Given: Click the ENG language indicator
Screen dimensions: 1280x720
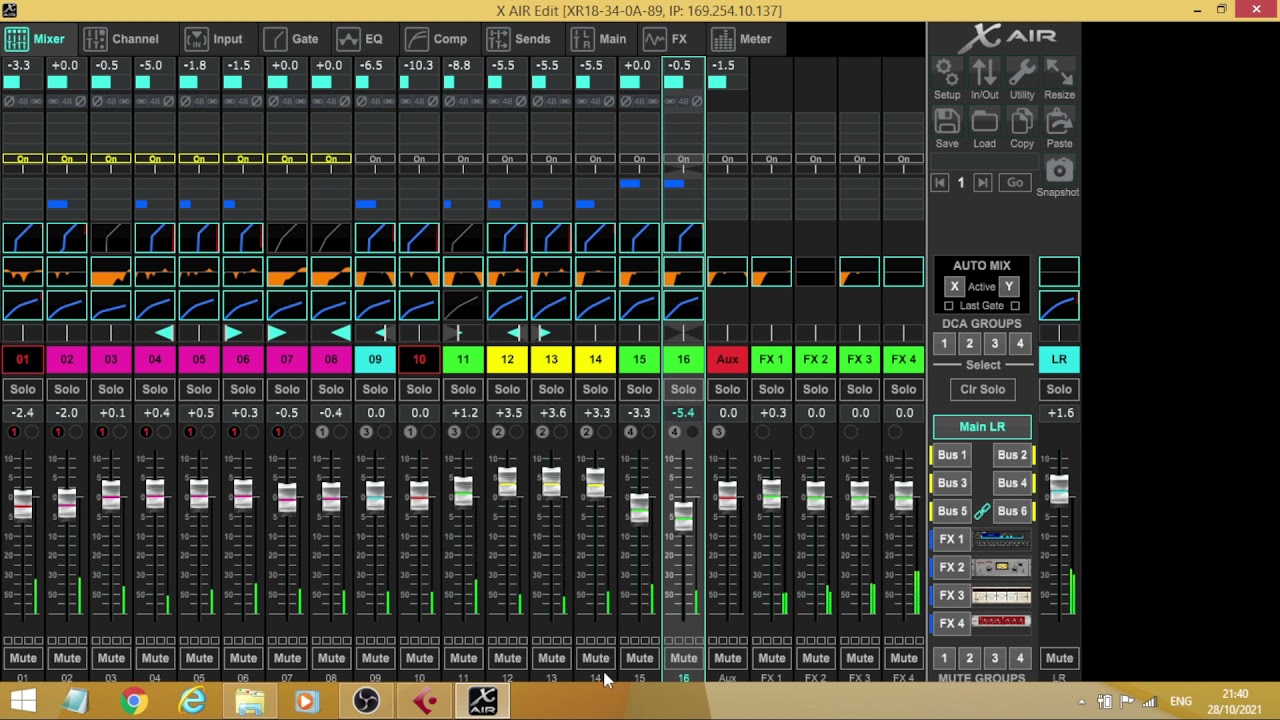Looking at the screenshot, I should tap(1181, 702).
